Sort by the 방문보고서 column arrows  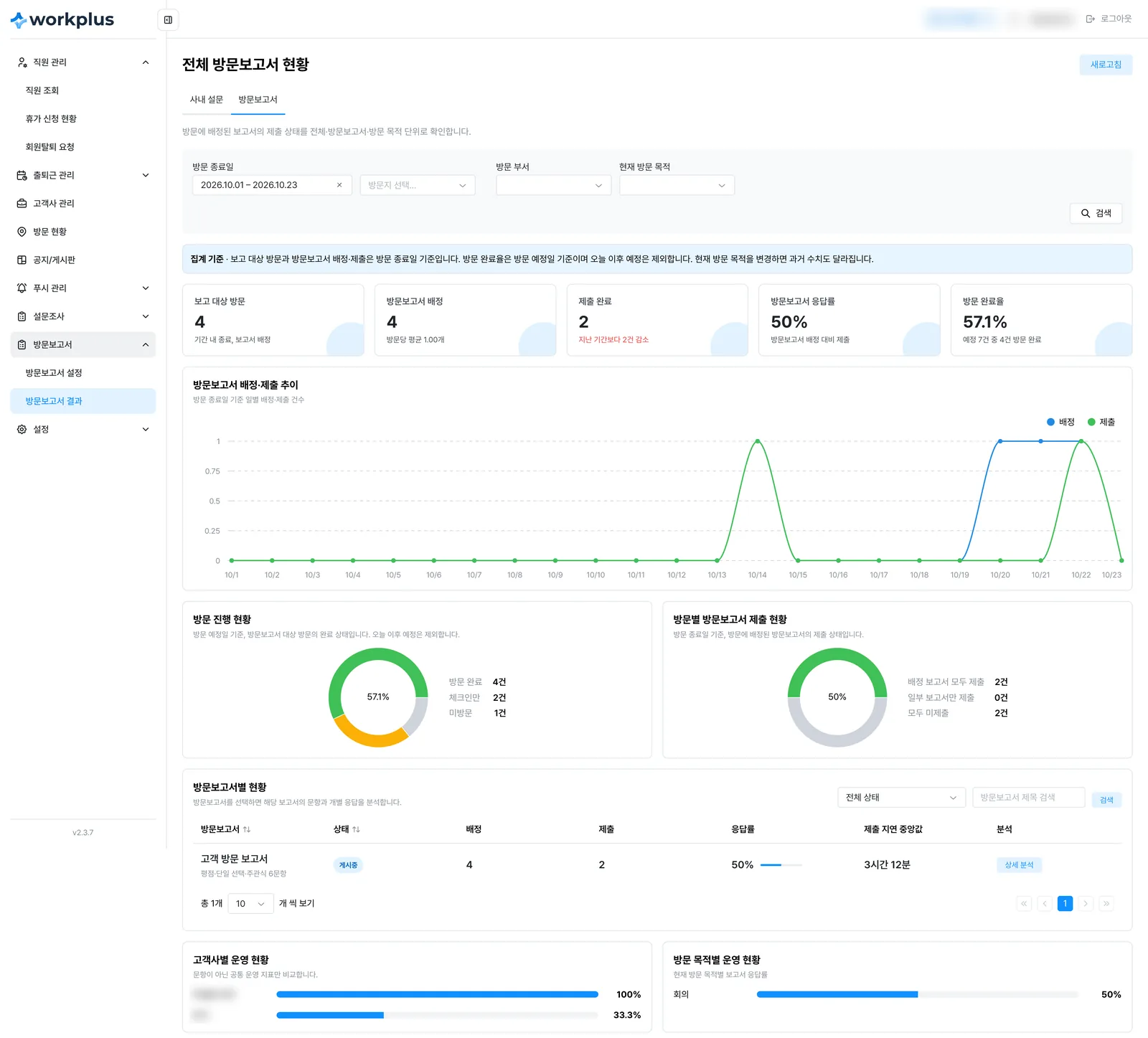(x=247, y=829)
